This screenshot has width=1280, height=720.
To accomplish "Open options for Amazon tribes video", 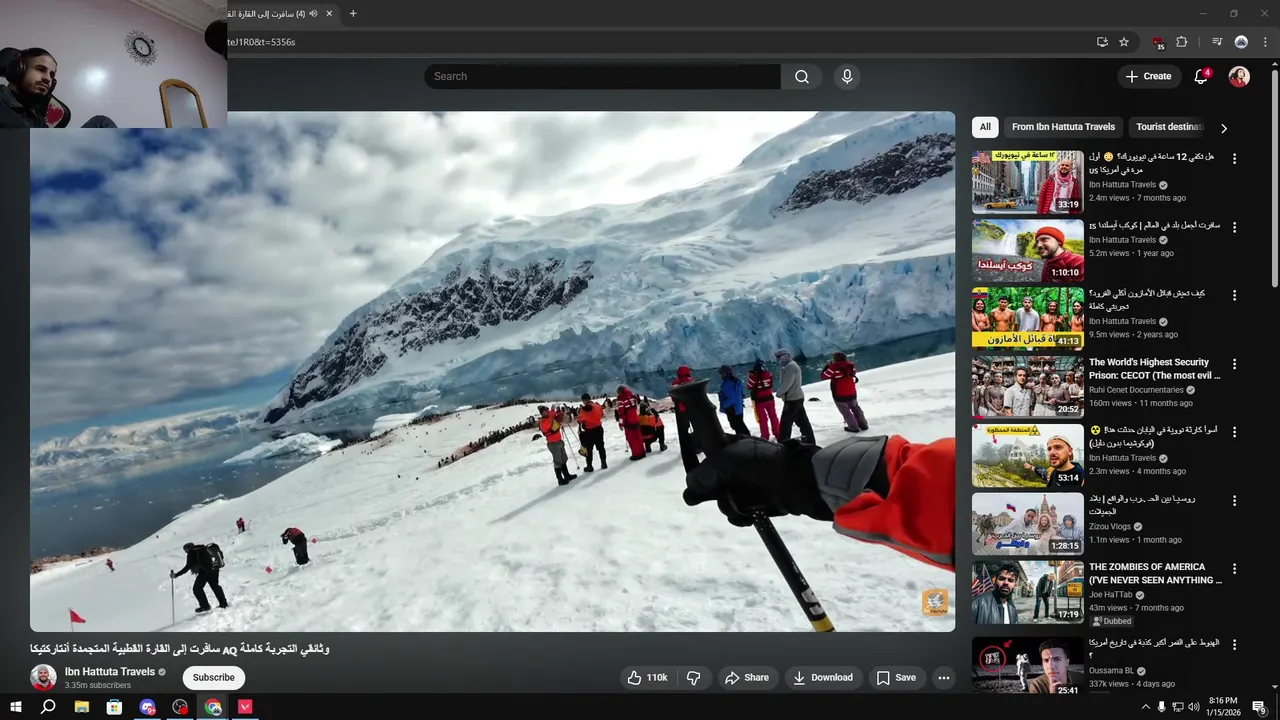I will pos(1234,296).
